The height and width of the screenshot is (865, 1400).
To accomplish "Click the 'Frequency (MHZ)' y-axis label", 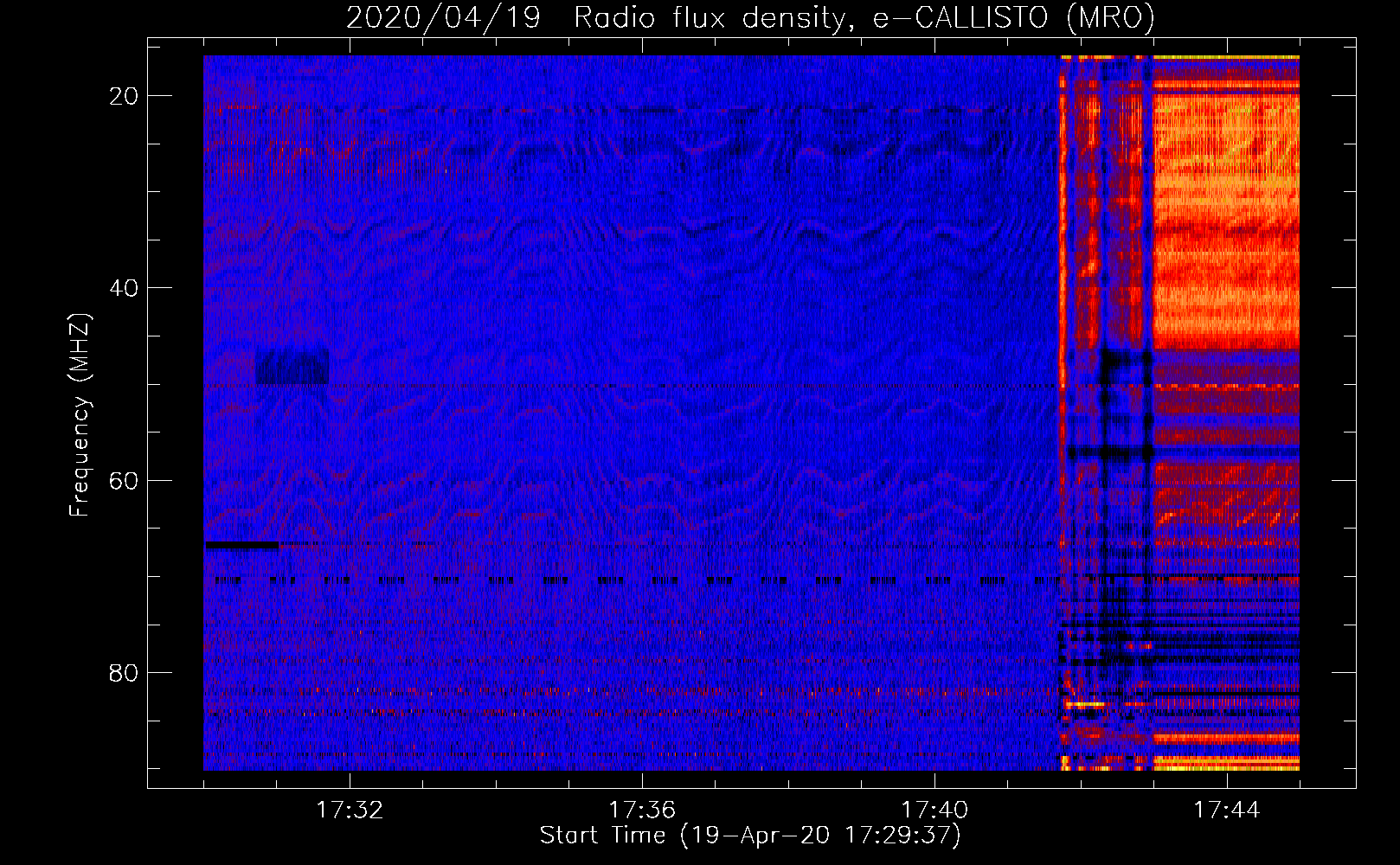I will click(80, 415).
